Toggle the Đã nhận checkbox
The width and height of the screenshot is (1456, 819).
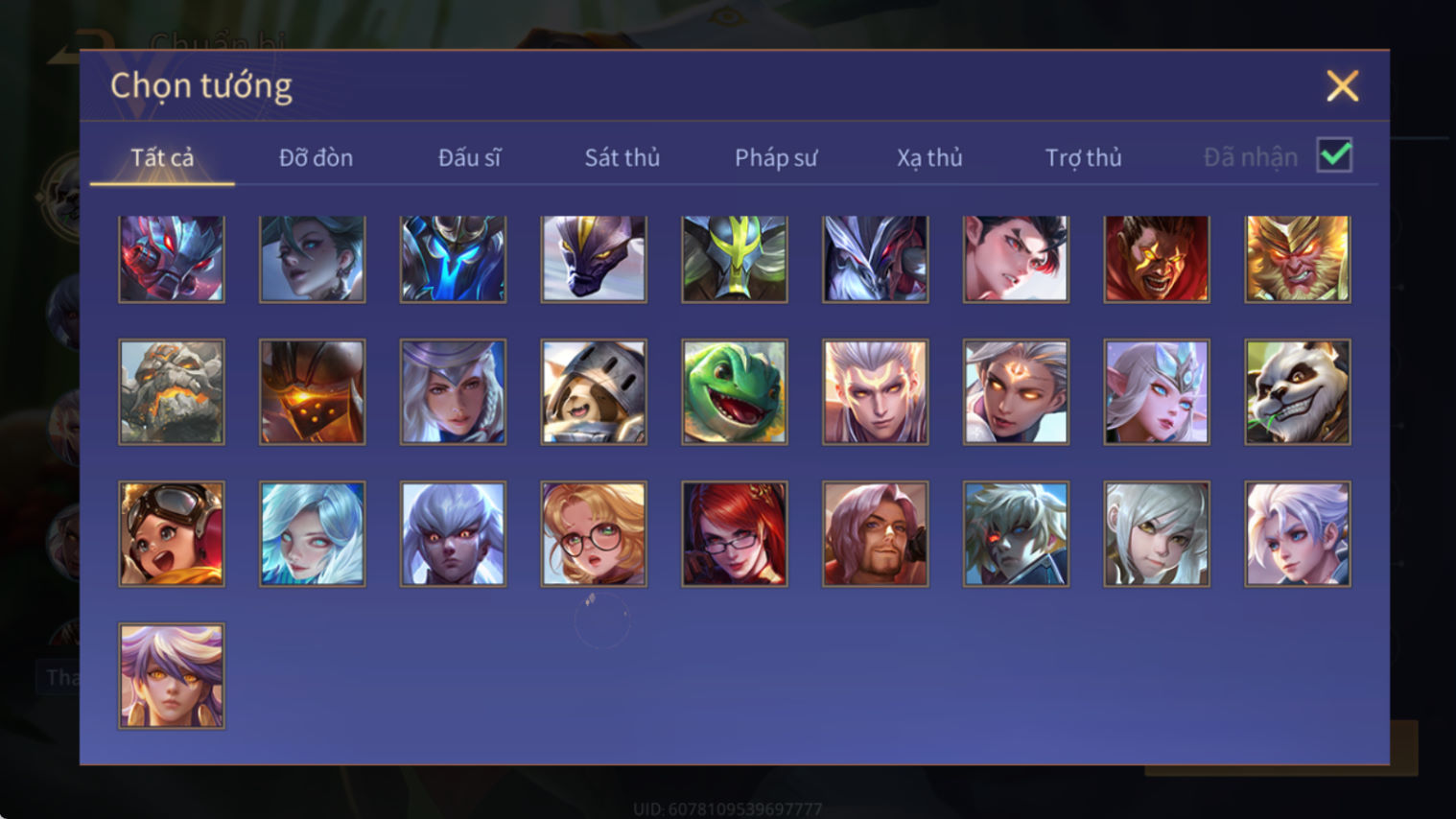pos(1334,155)
